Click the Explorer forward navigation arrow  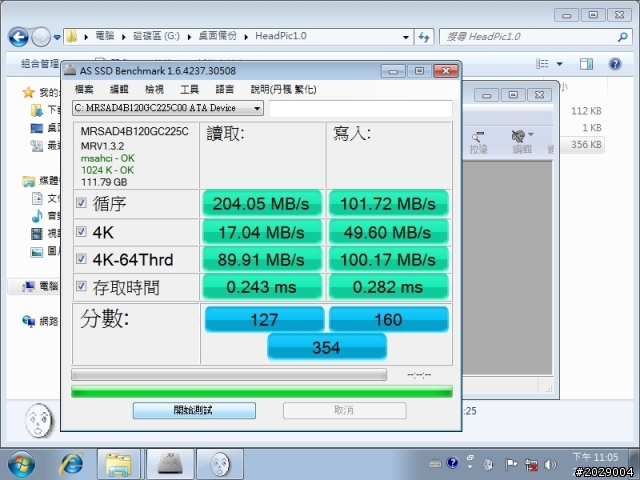[x=41, y=37]
